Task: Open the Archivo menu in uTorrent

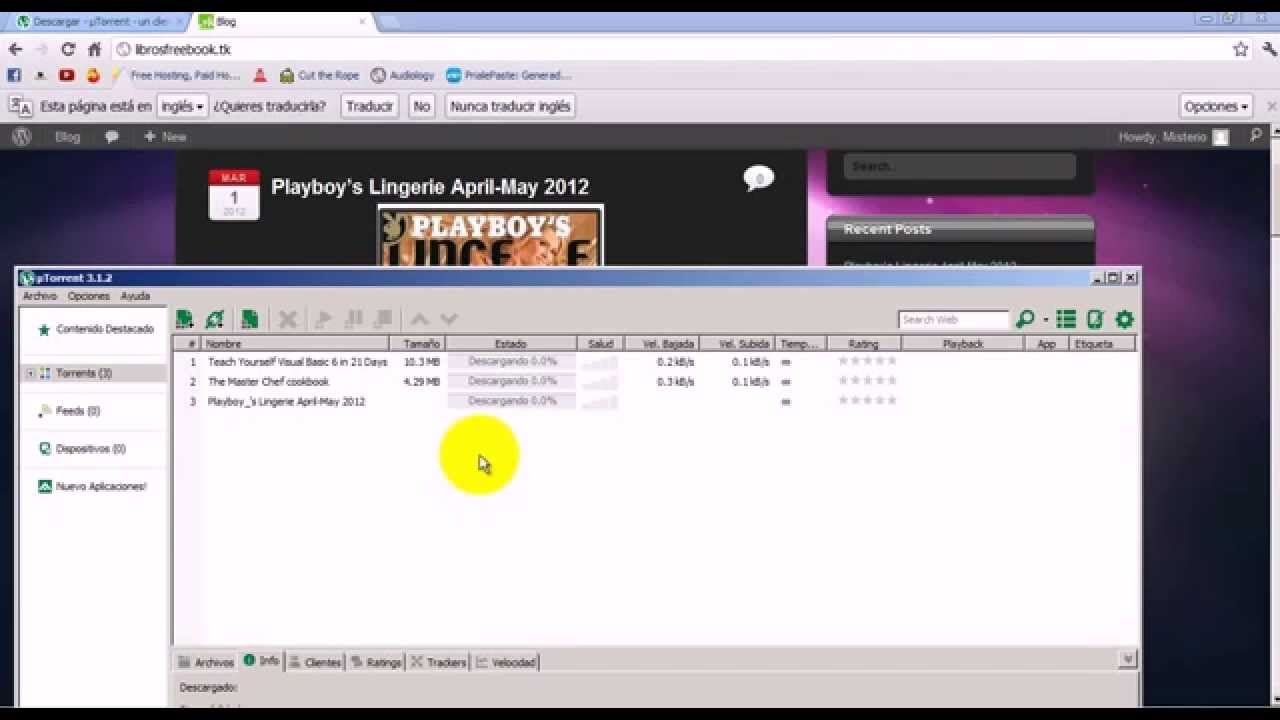Action: (x=40, y=296)
